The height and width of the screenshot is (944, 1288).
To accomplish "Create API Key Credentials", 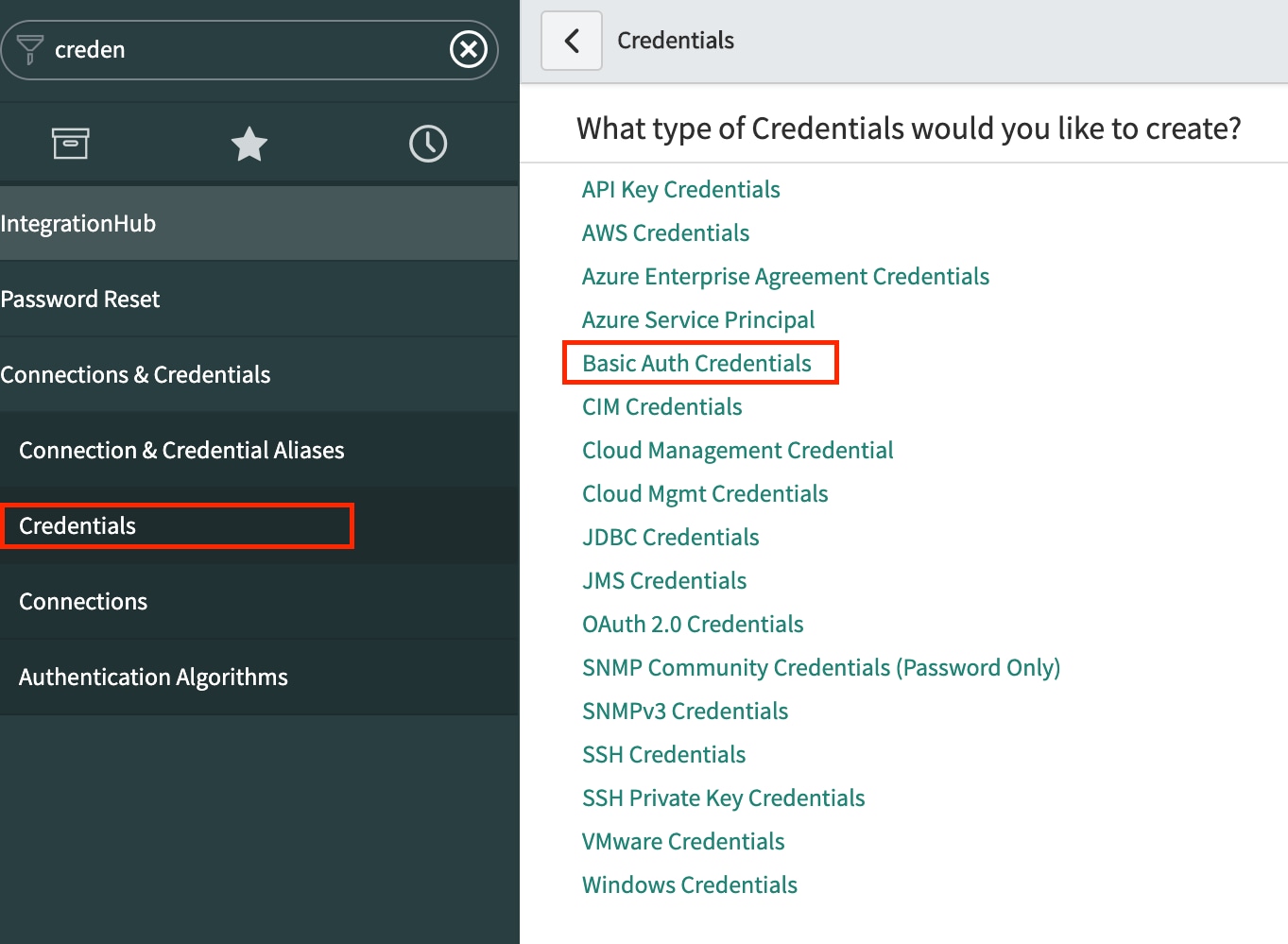I will 680,190.
